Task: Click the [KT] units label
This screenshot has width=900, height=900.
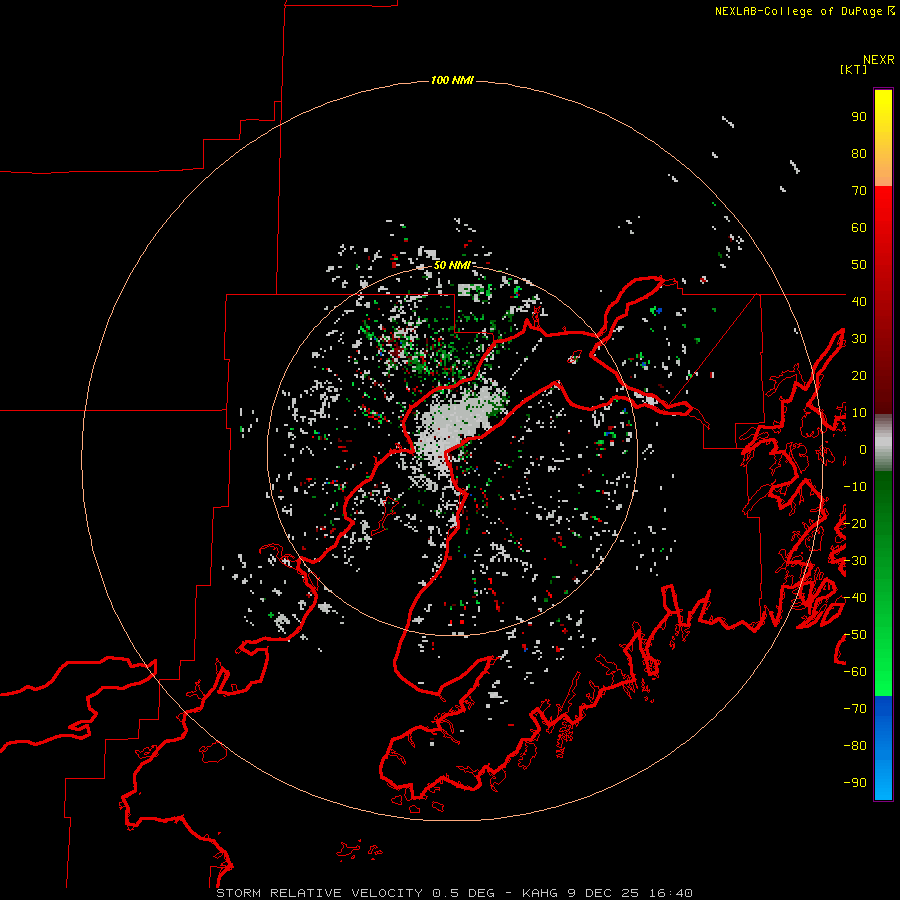Action: click(854, 69)
